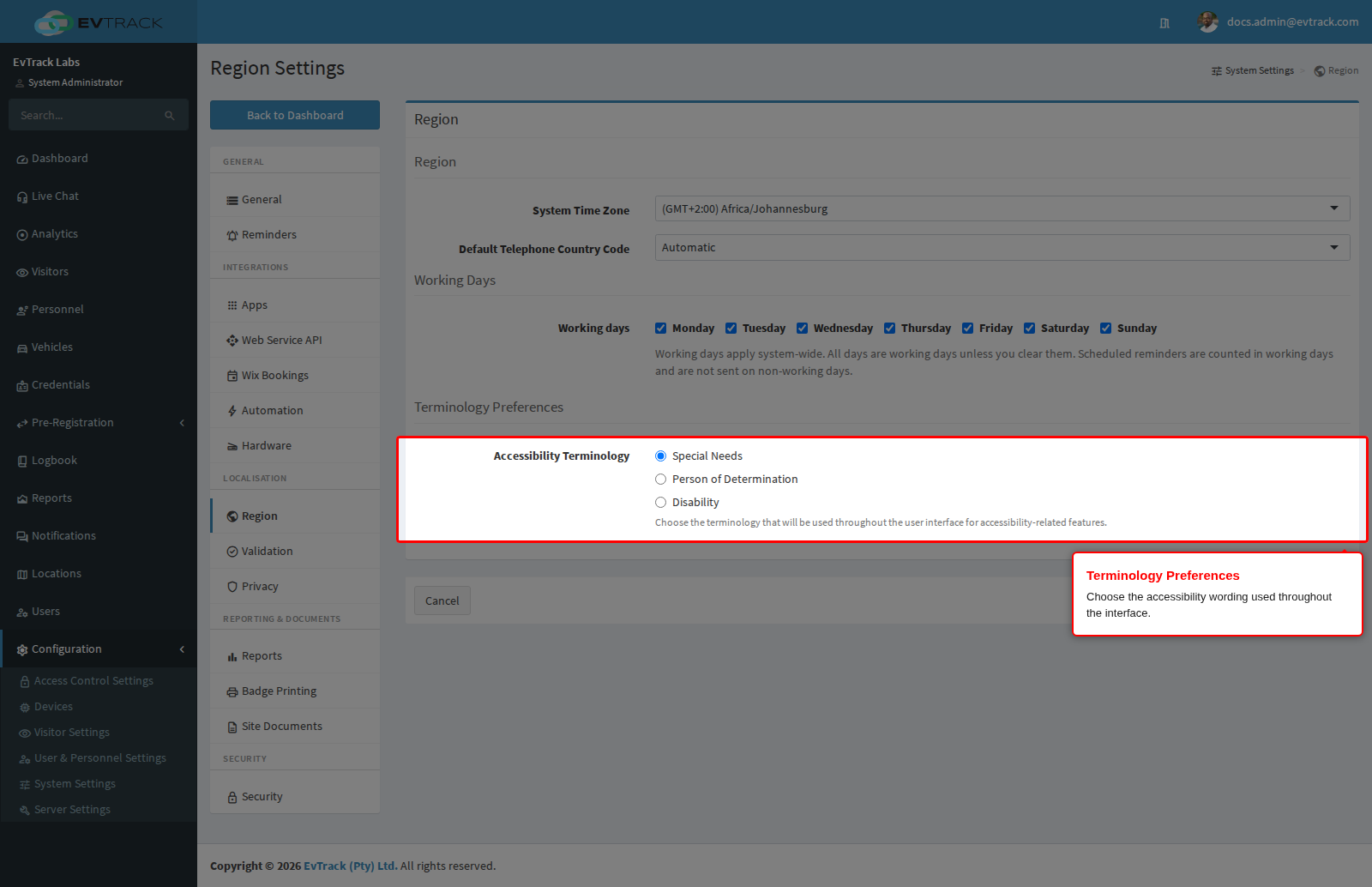Uncheck the Monday working day checkbox
This screenshot has height=887, width=1372.
pos(661,328)
